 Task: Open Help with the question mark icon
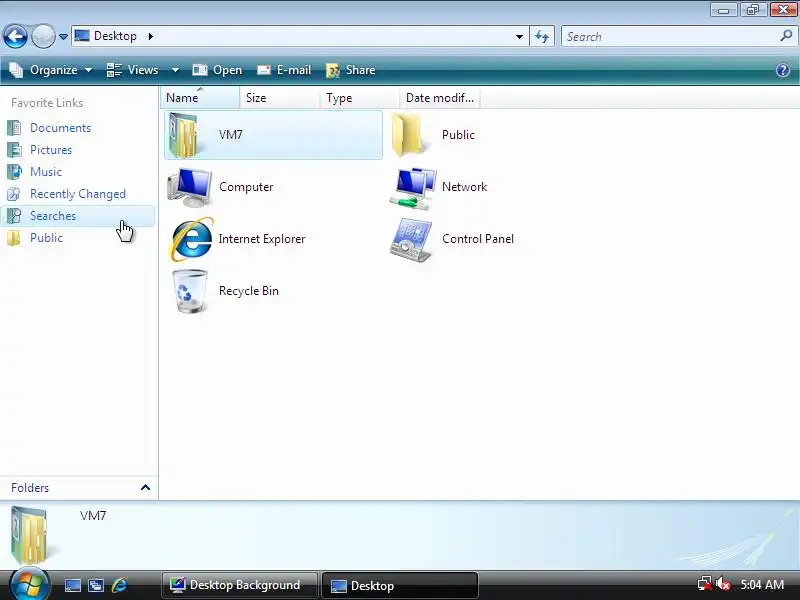coord(783,70)
